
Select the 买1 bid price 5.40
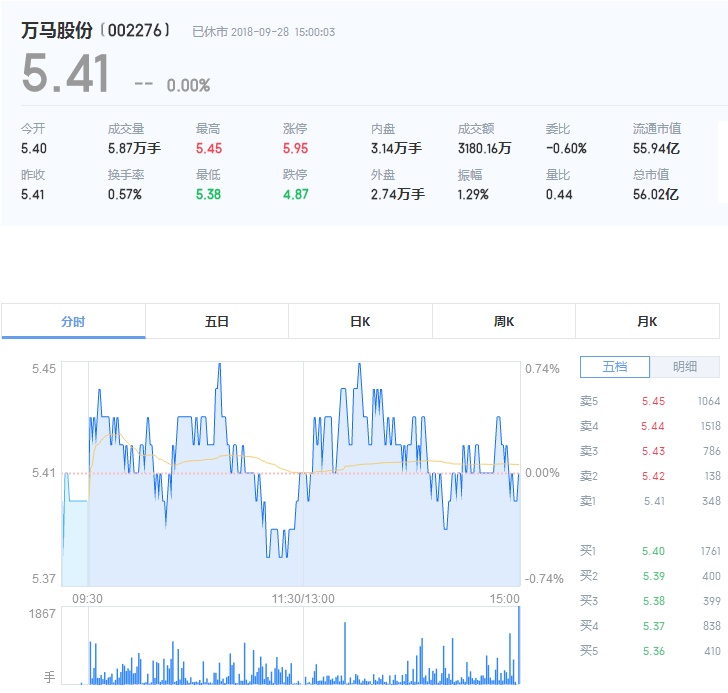click(653, 551)
